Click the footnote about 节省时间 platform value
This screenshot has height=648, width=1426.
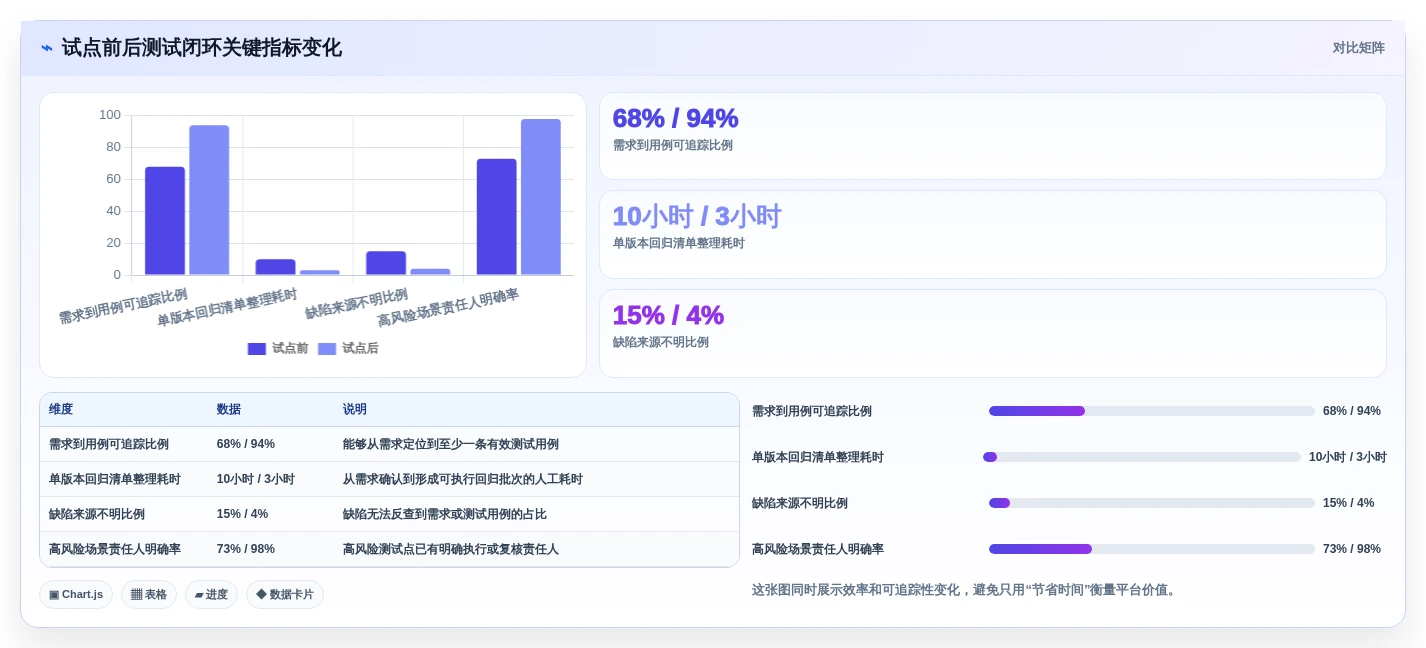coord(966,590)
